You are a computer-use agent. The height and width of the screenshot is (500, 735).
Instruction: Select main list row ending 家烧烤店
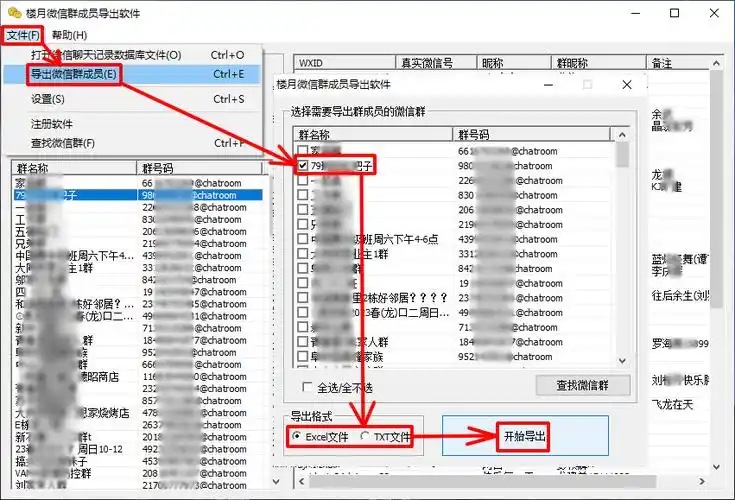(138, 413)
